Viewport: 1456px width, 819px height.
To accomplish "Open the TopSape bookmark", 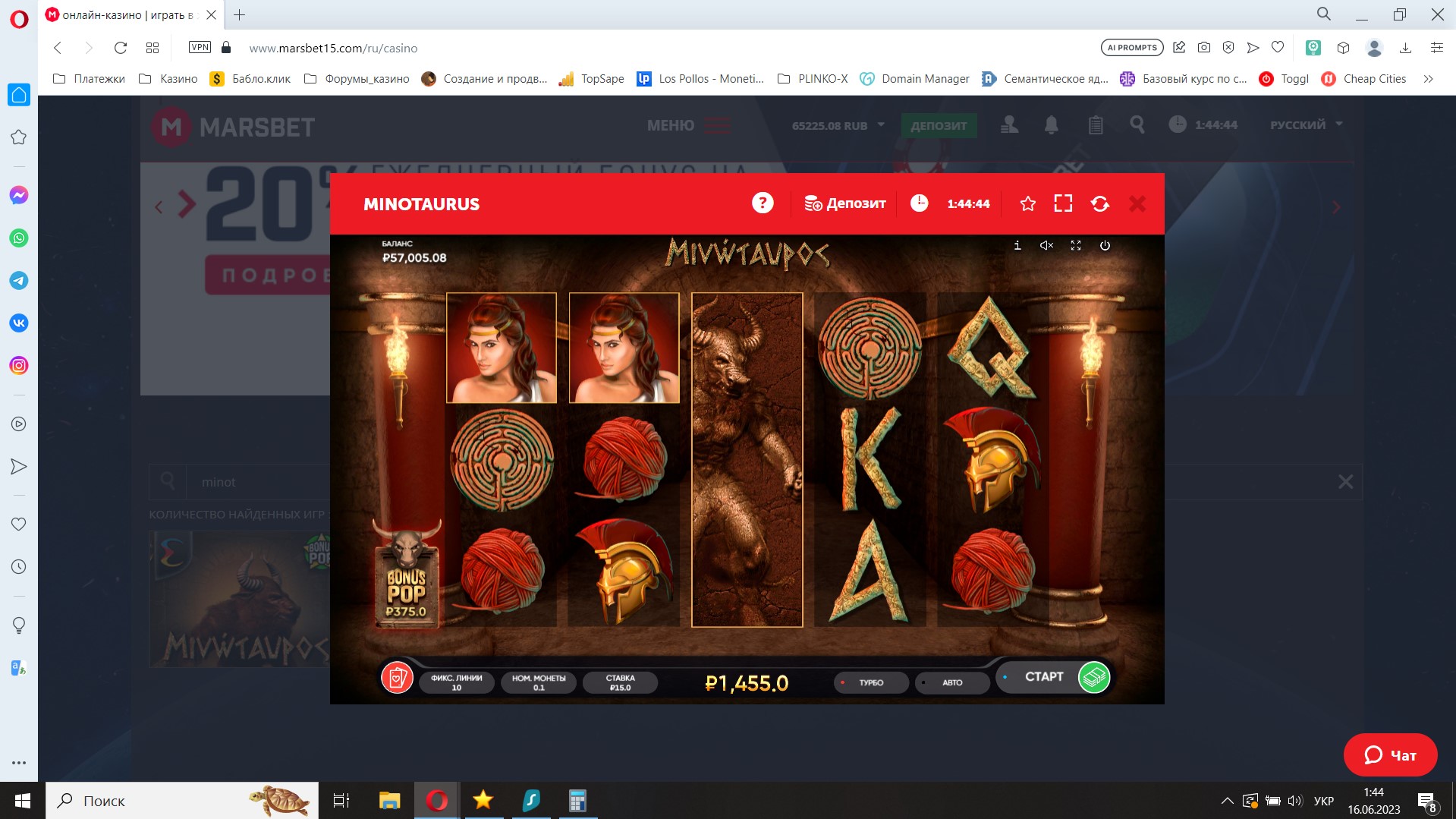I will (591, 78).
